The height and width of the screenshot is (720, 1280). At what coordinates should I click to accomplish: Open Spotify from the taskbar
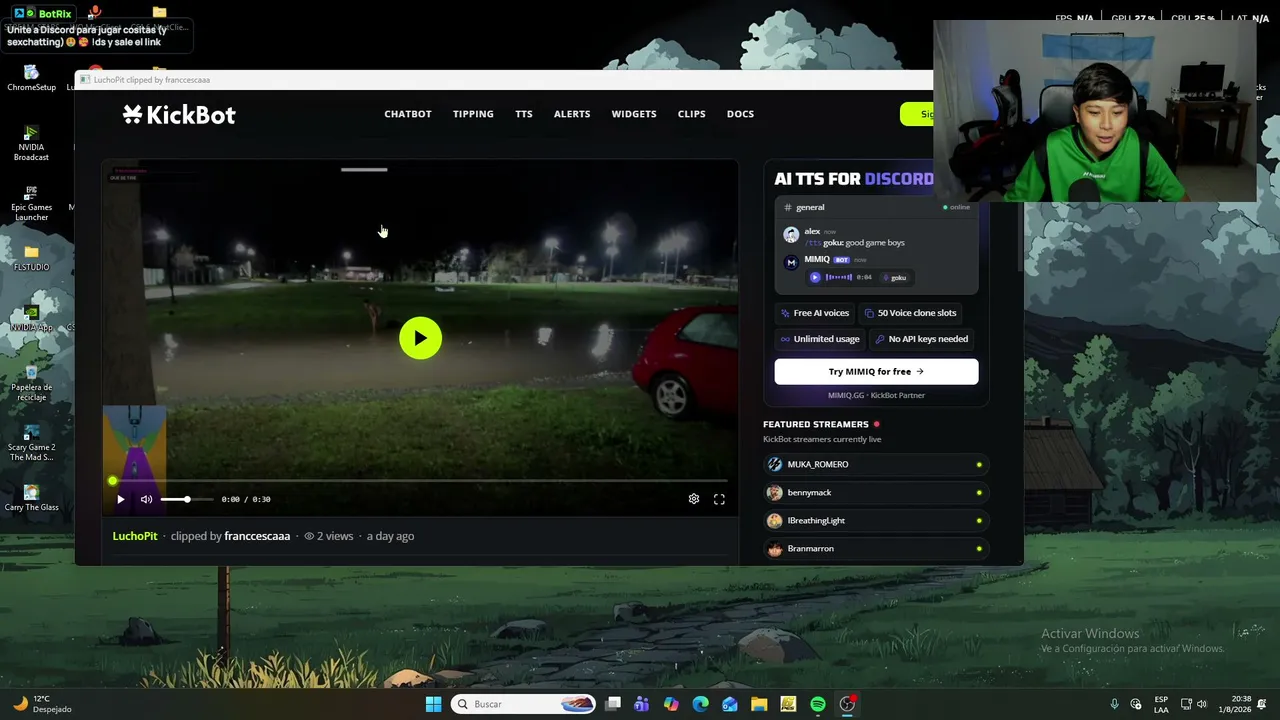point(818,704)
